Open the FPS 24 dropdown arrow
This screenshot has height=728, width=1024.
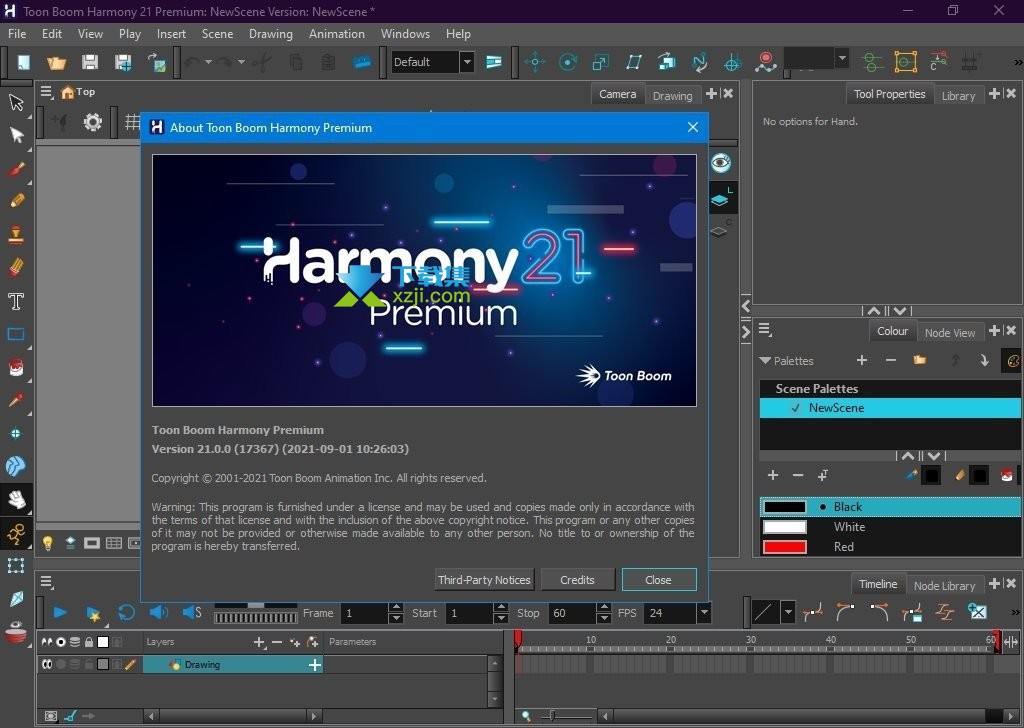point(704,612)
